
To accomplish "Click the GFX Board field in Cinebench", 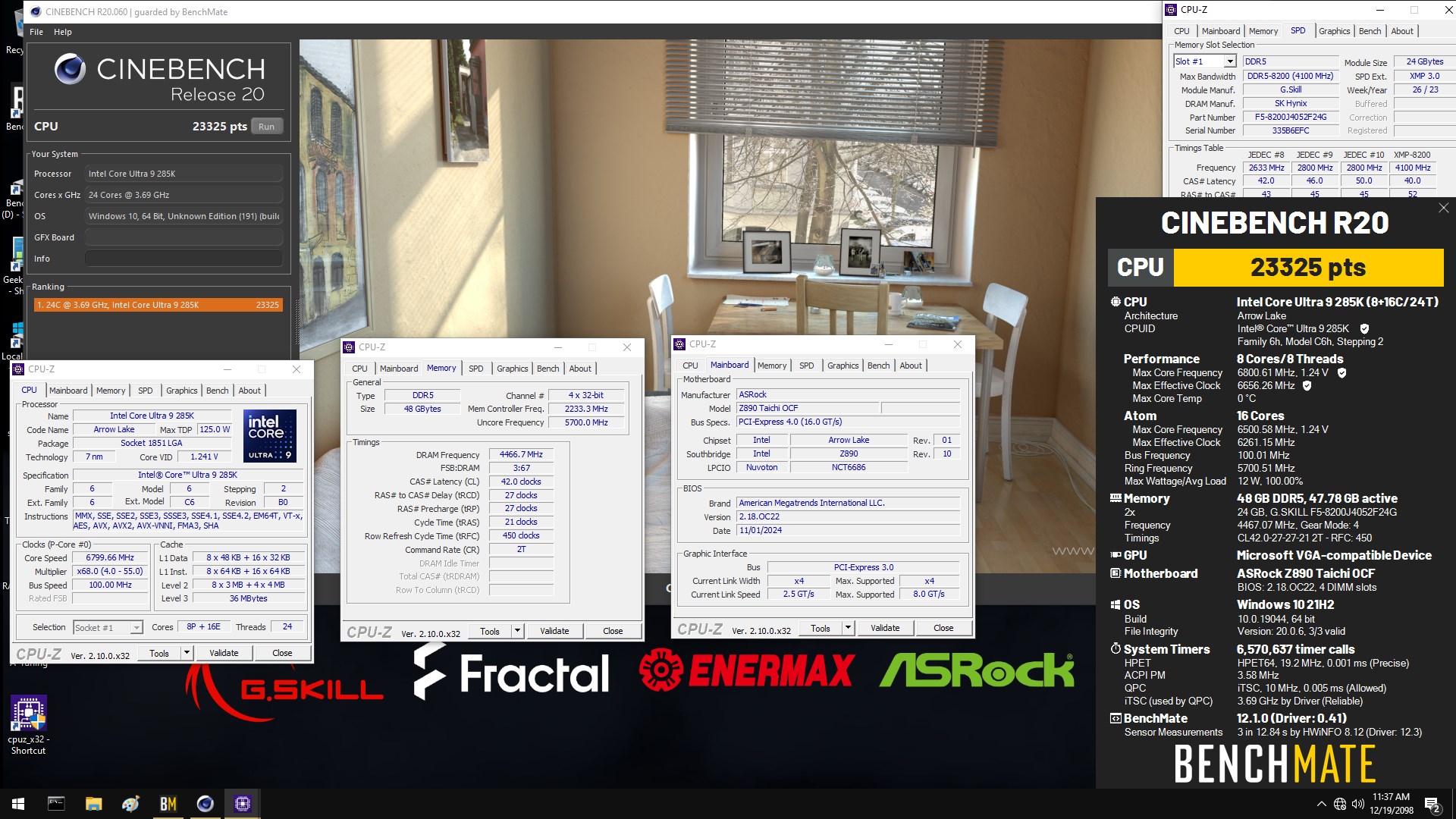I will point(184,237).
